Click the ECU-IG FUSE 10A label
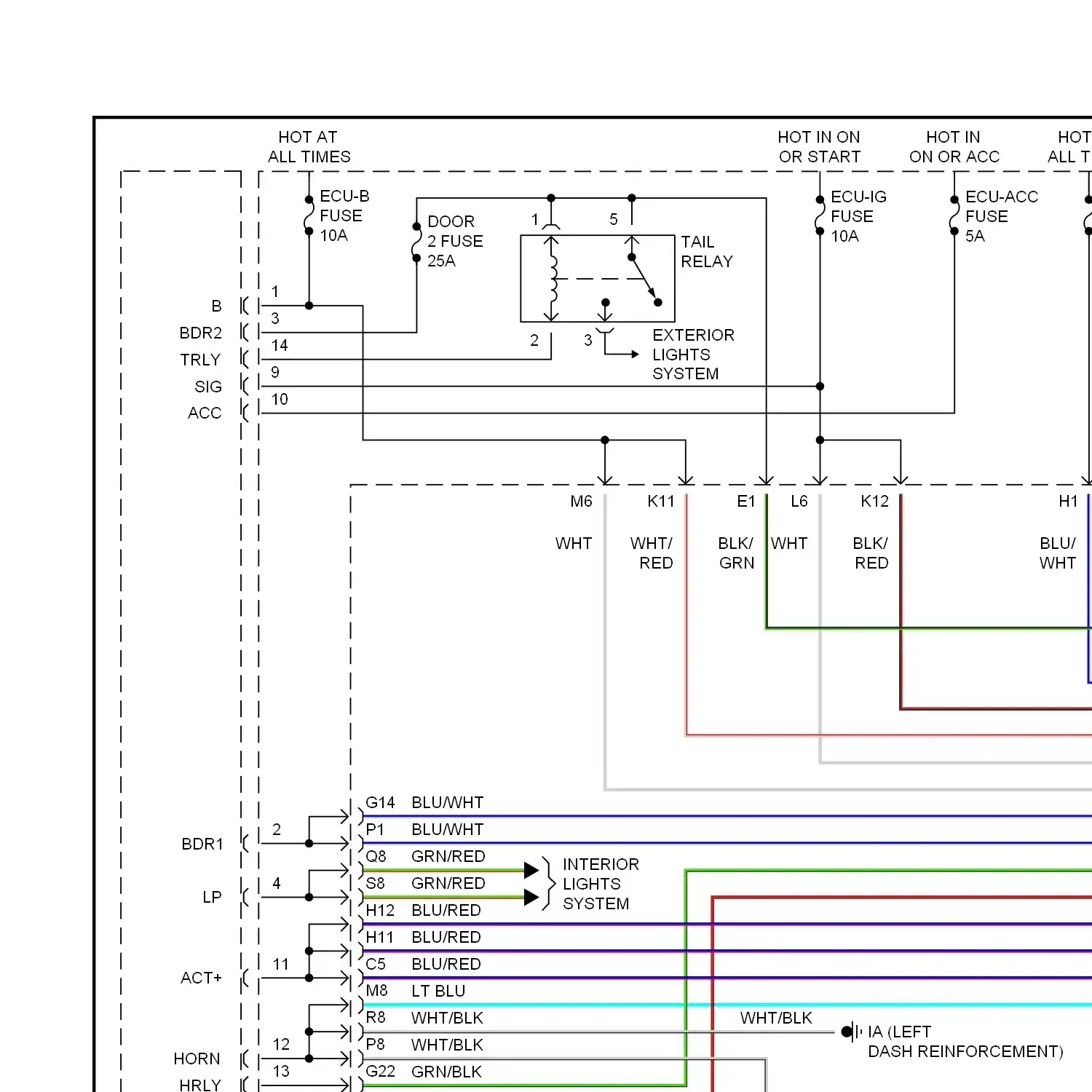This screenshot has width=1092, height=1092. 858,216
